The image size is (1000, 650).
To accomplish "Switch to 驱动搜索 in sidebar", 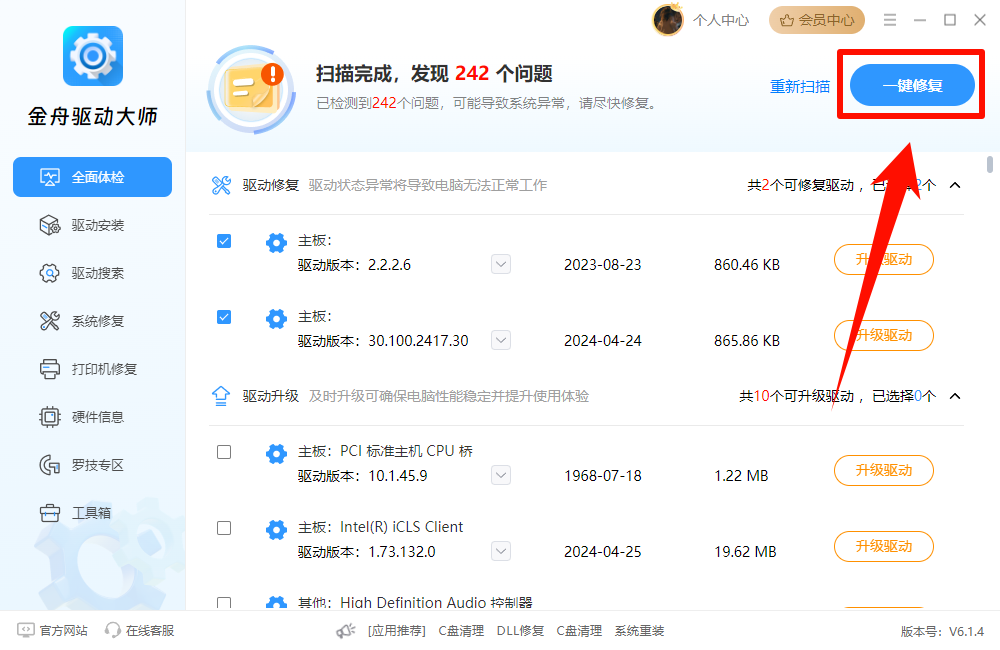I will [x=92, y=273].
